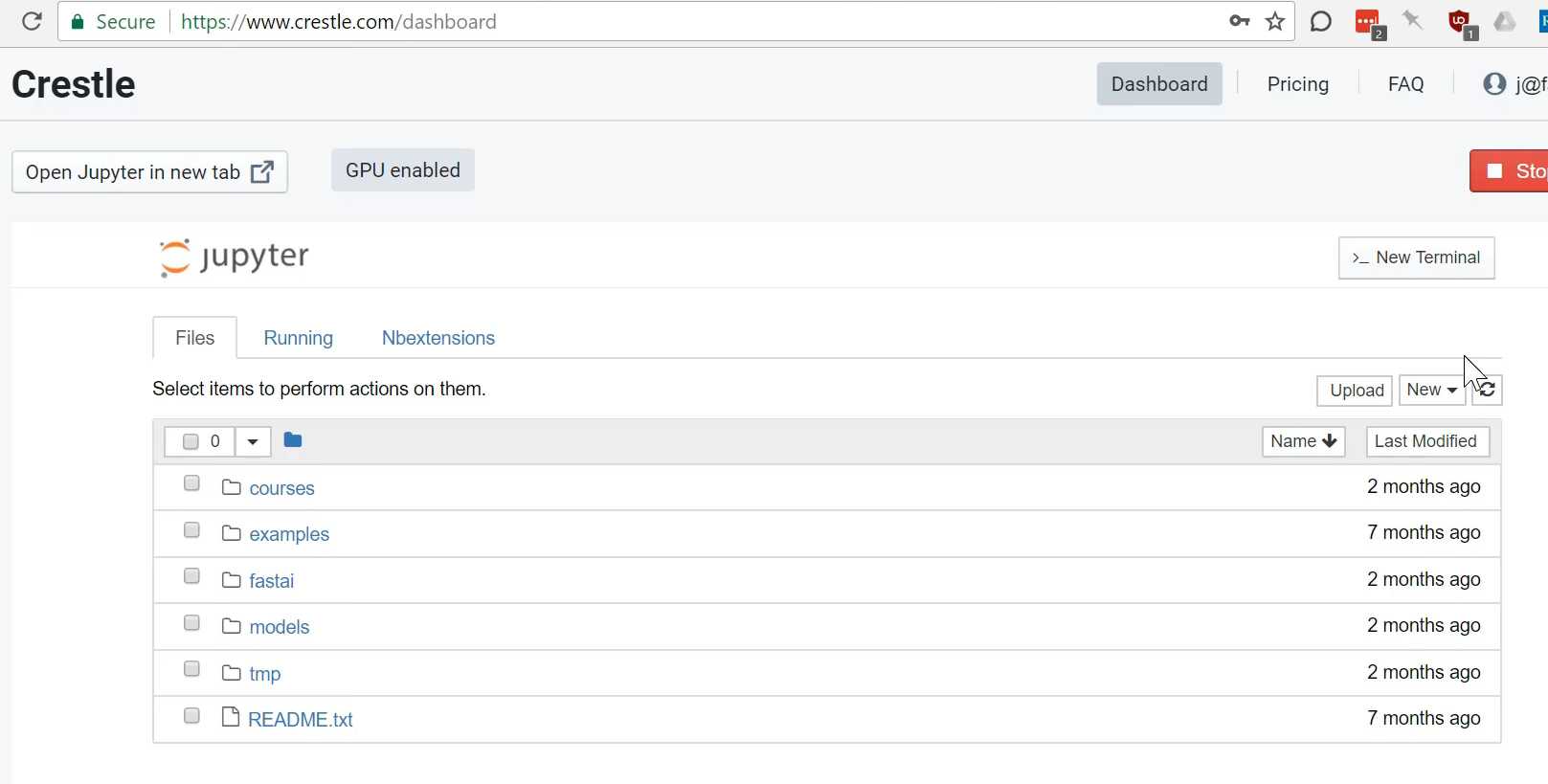Viewport: 1548px width, 784px height.
Task: Open the red extension with badge 2
Action: pos(1369,23)
